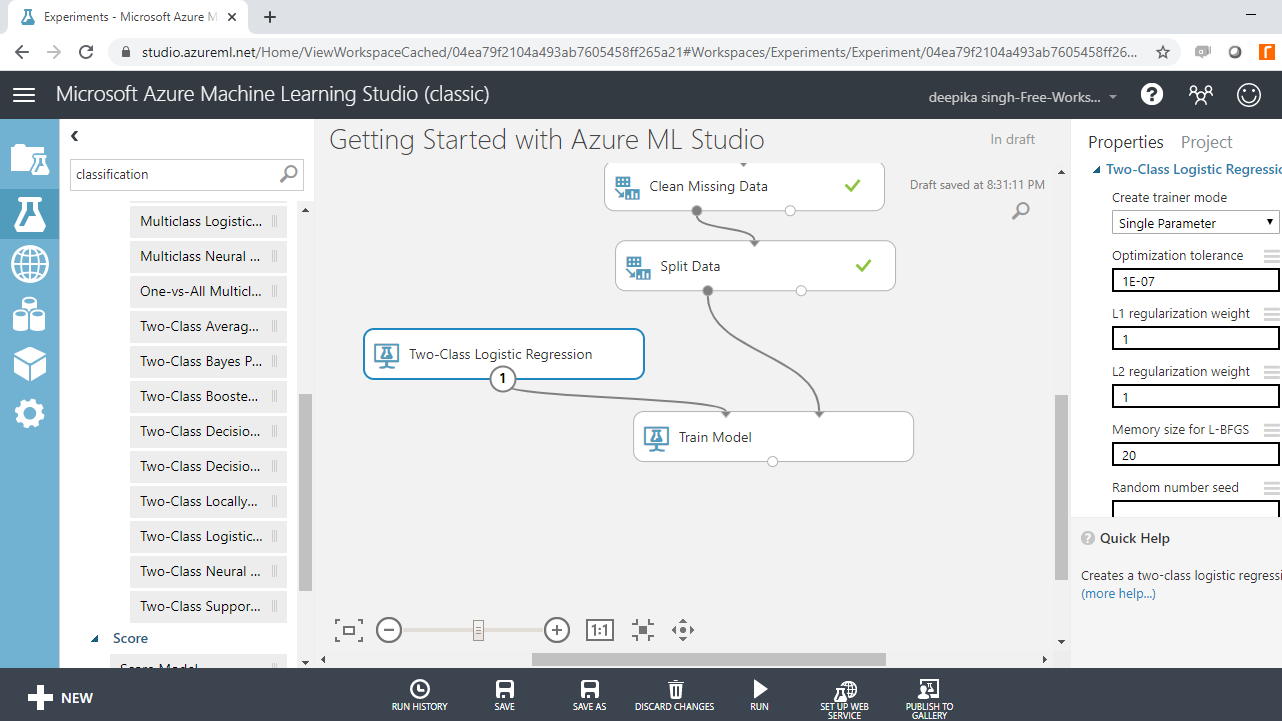
Task: Select One-vs-All Multiclass module in palette
Action: (208, 292)
